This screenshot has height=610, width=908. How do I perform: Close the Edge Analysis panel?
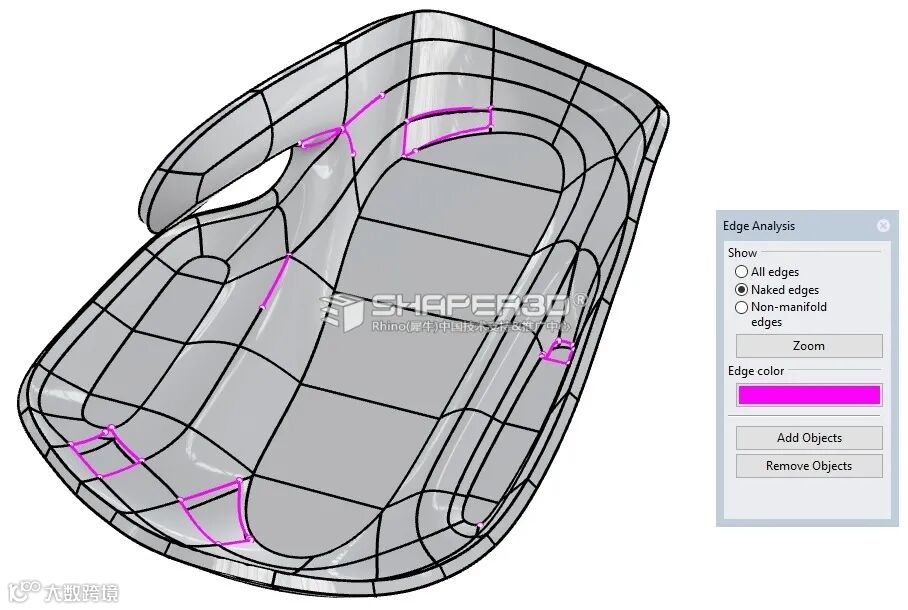click(883, 225)
